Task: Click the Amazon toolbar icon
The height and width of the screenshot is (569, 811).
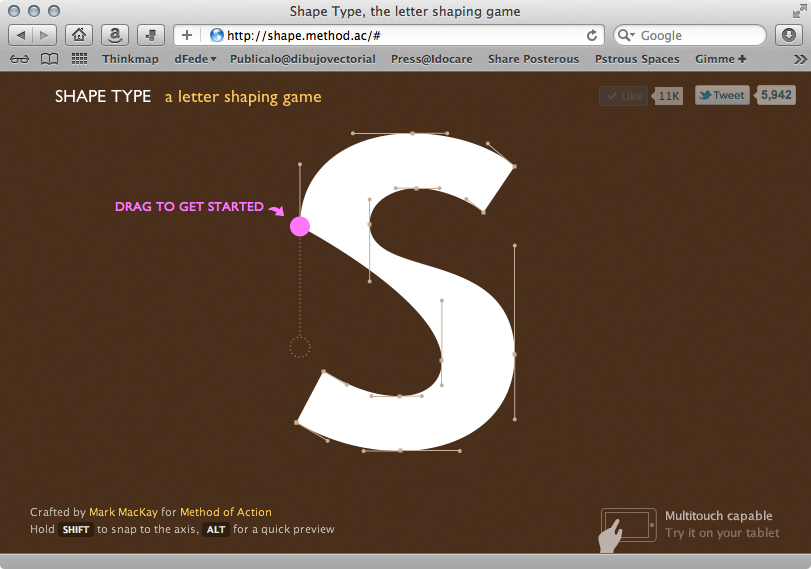Action: (x=115, y=35)
